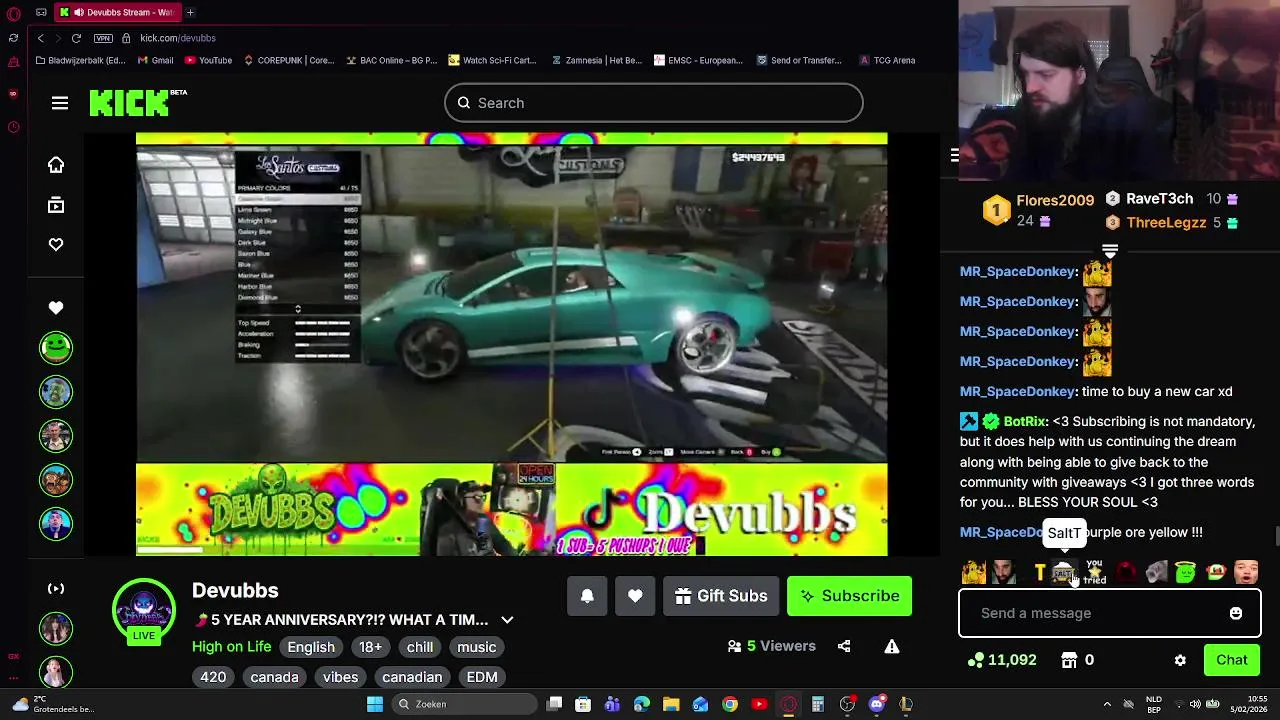Image resolution: width=1280 pixels, height=720 pixels.
Task: Click the Devubbs live stream video player
Action: [x=511, y=344]
